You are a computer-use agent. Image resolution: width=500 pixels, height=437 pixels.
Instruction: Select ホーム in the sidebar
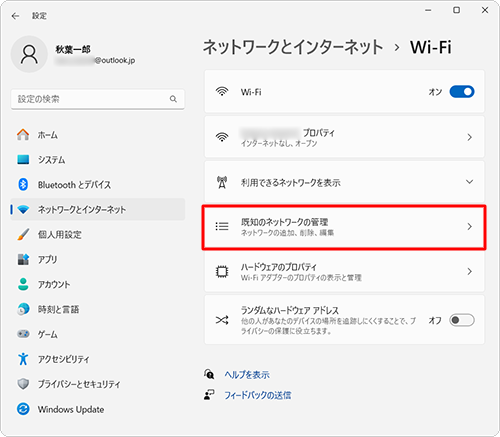tap(98, 135)
